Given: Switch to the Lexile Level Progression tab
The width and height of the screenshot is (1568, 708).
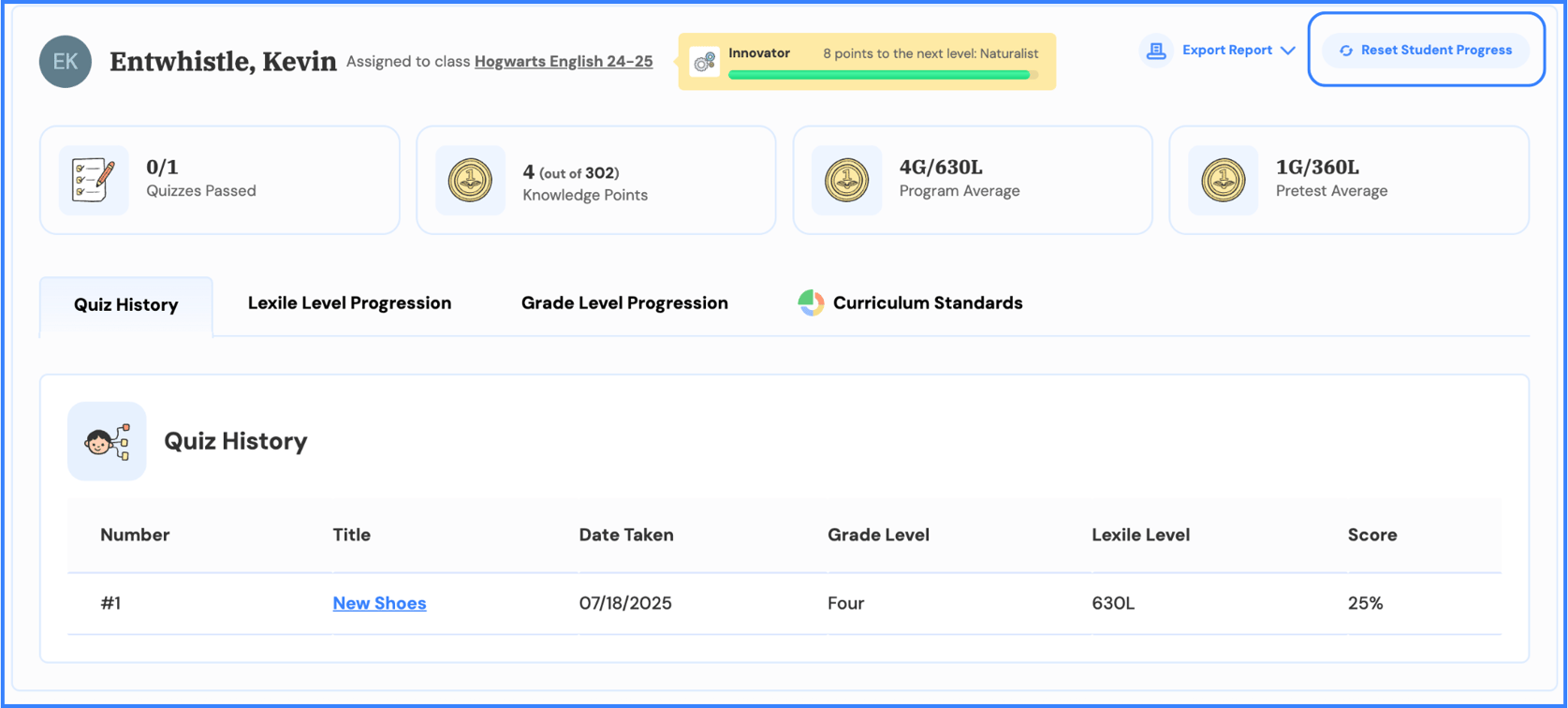Looking at the screenshot, I should 349,302.
